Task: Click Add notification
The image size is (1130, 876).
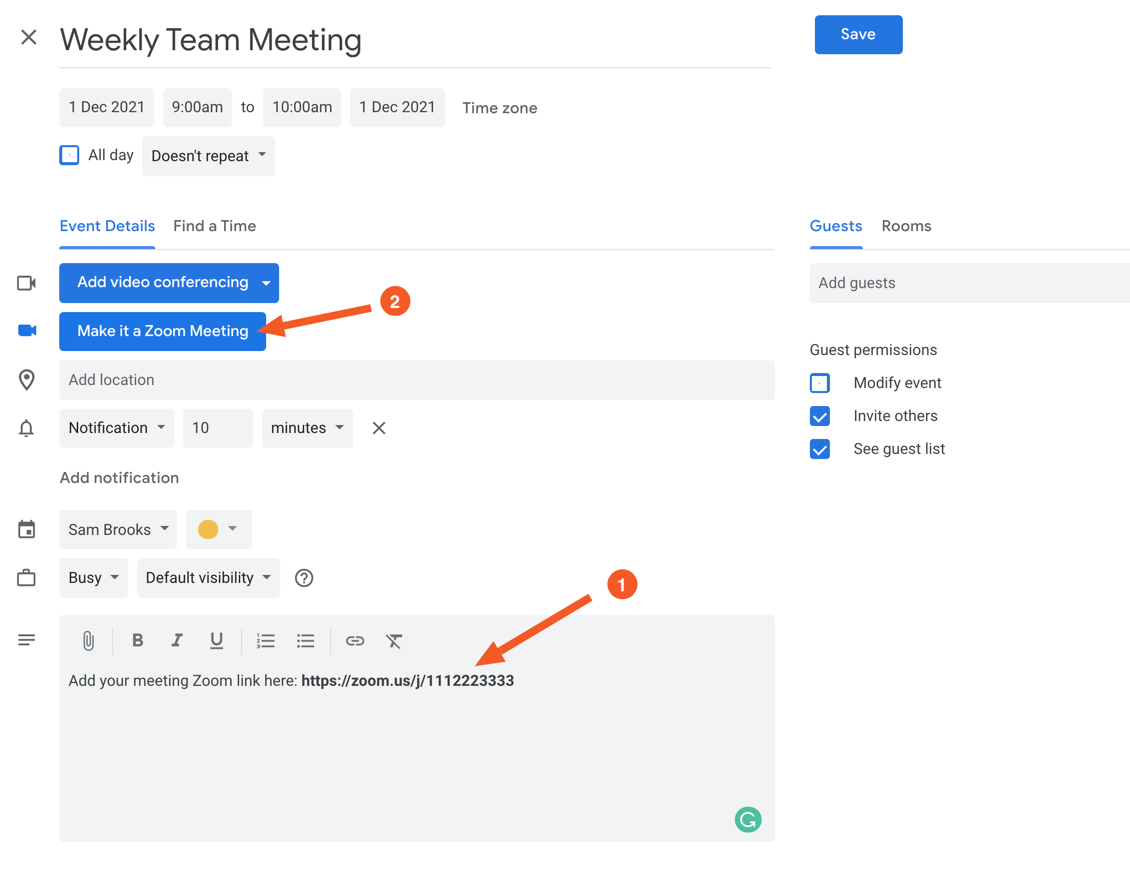Action: [x=119, y=478]
